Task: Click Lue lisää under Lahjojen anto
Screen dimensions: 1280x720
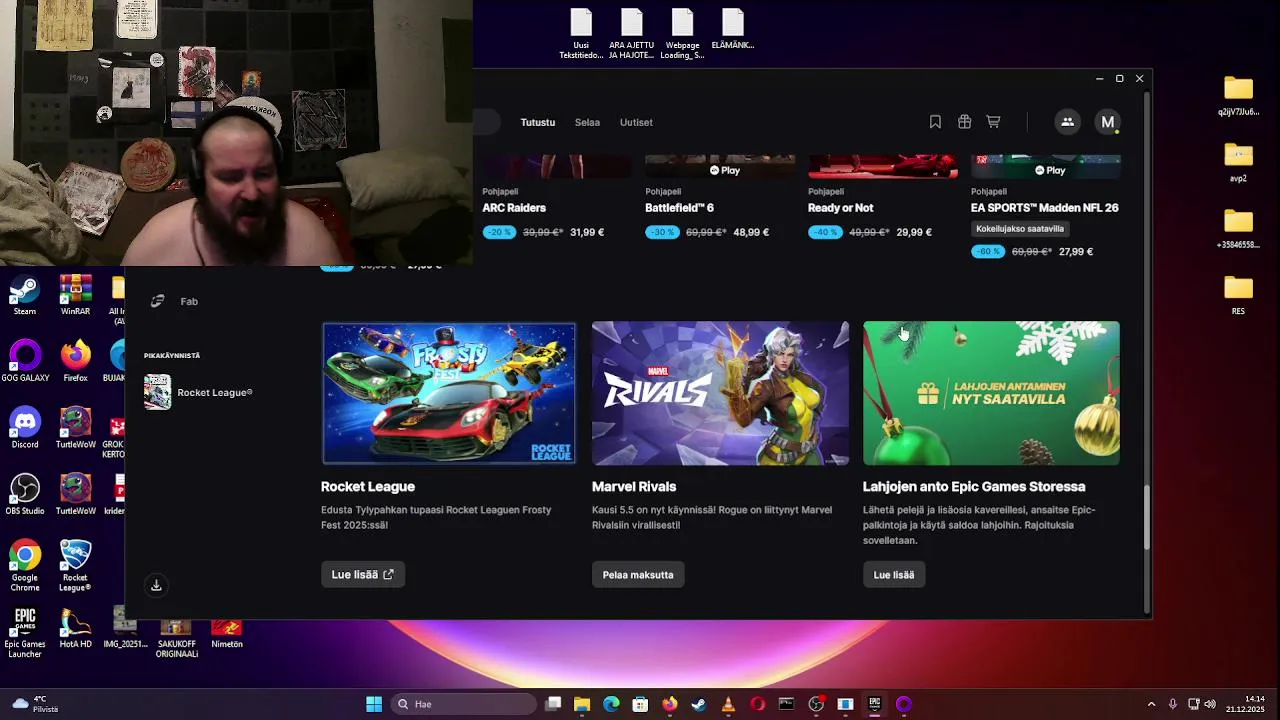Action: pyautogui.click(x=894, y=574)
